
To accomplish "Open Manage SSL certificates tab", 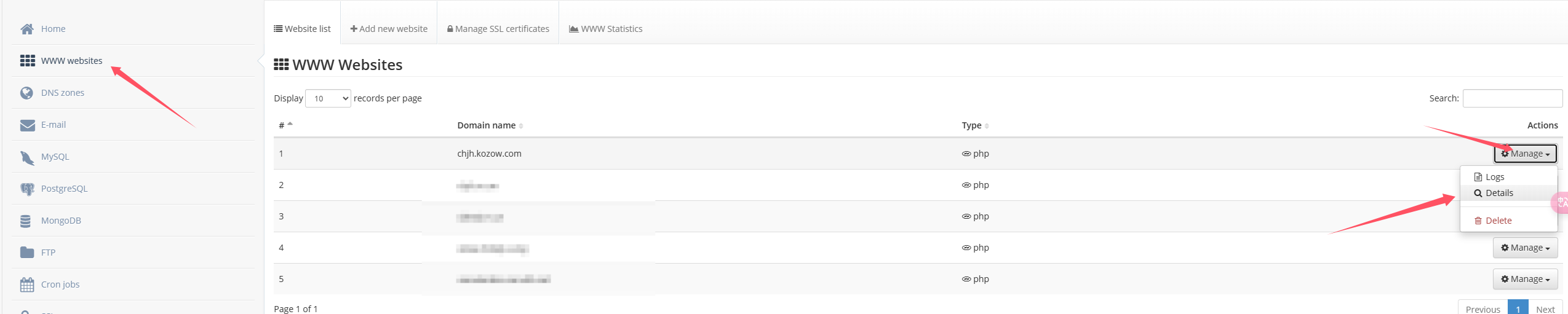I will point(498,29).
